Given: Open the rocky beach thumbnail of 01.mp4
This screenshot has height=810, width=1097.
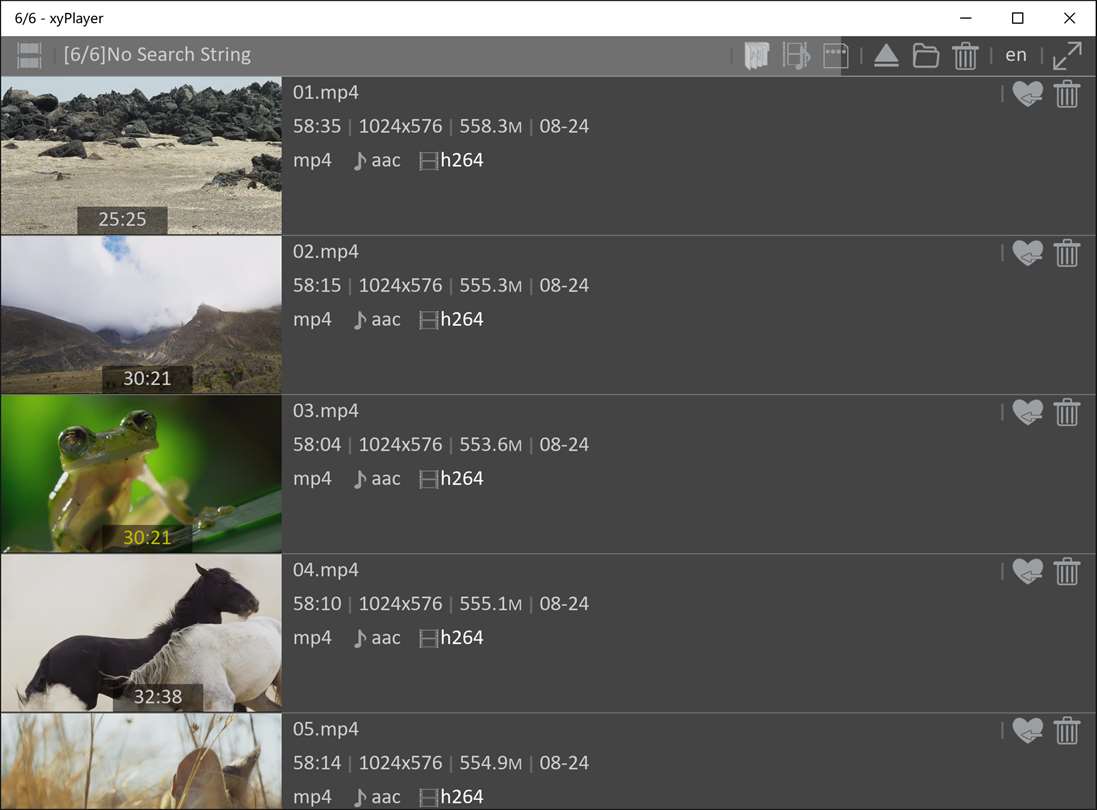Looking at the screenshot, I should pyautogui.click(x=141, y=155).
